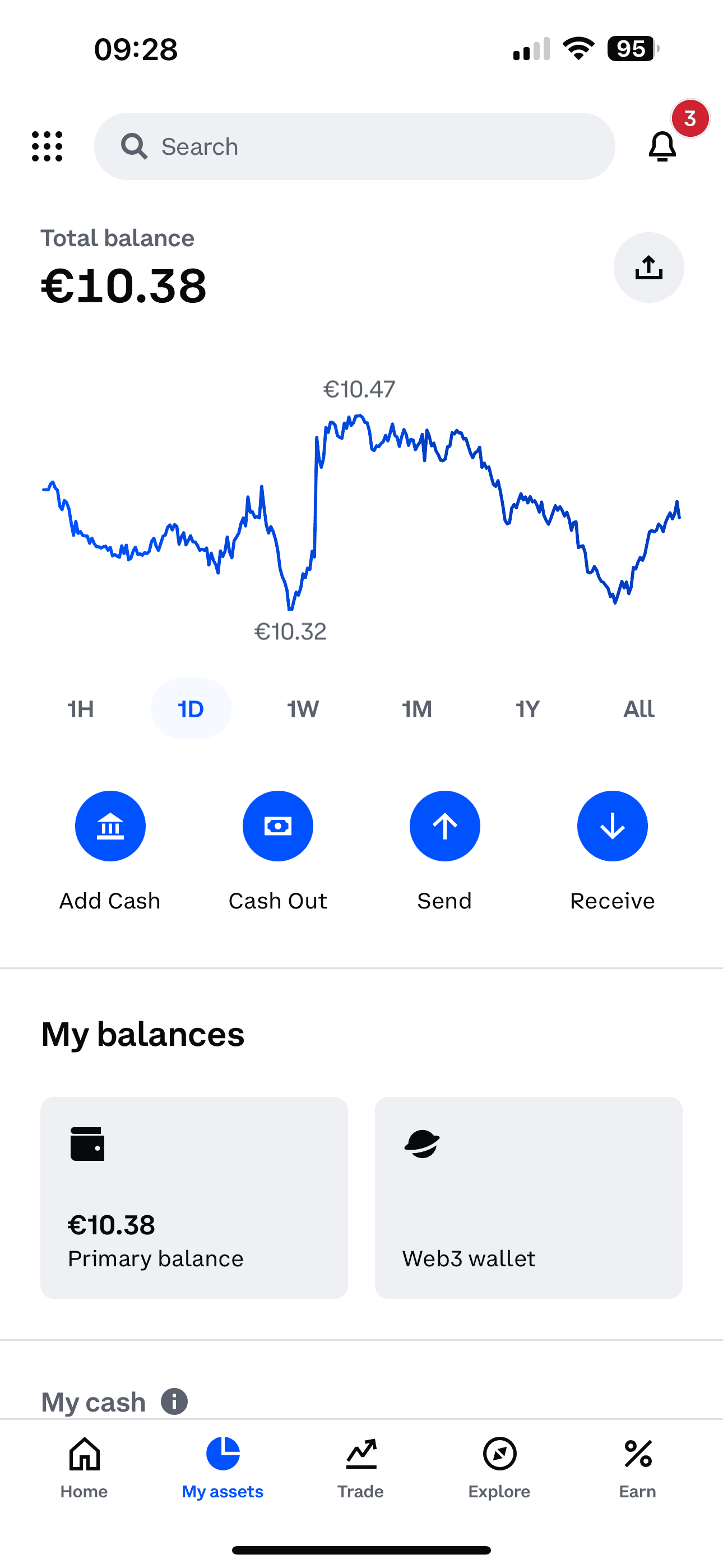The image size is (723, 1568).
Task: Open the nine-dot apps grid menu
Action: pyautogui.click(x=47, y=146)
